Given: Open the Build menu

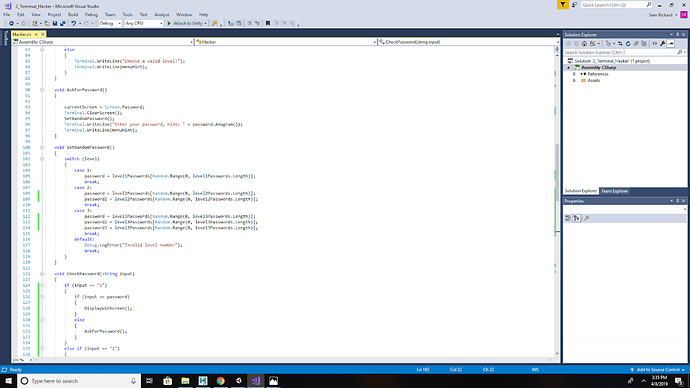Looking at the screenshot, I should click(73, 15).
